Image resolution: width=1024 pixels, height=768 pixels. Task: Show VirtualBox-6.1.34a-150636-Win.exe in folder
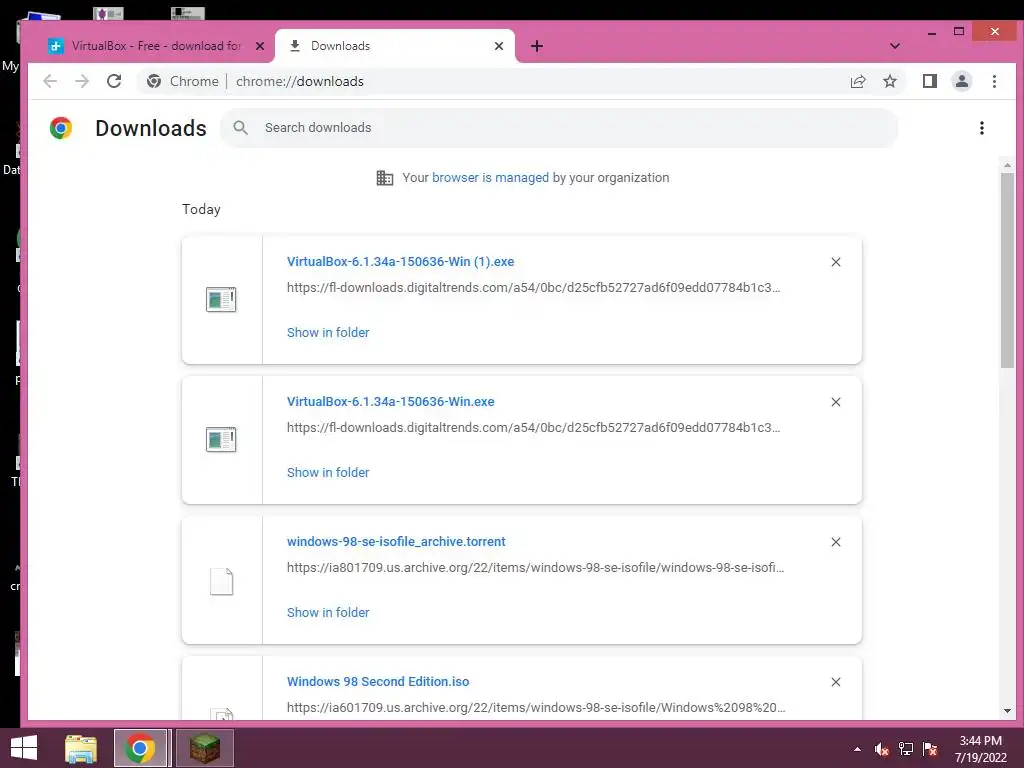coord(328,472)
